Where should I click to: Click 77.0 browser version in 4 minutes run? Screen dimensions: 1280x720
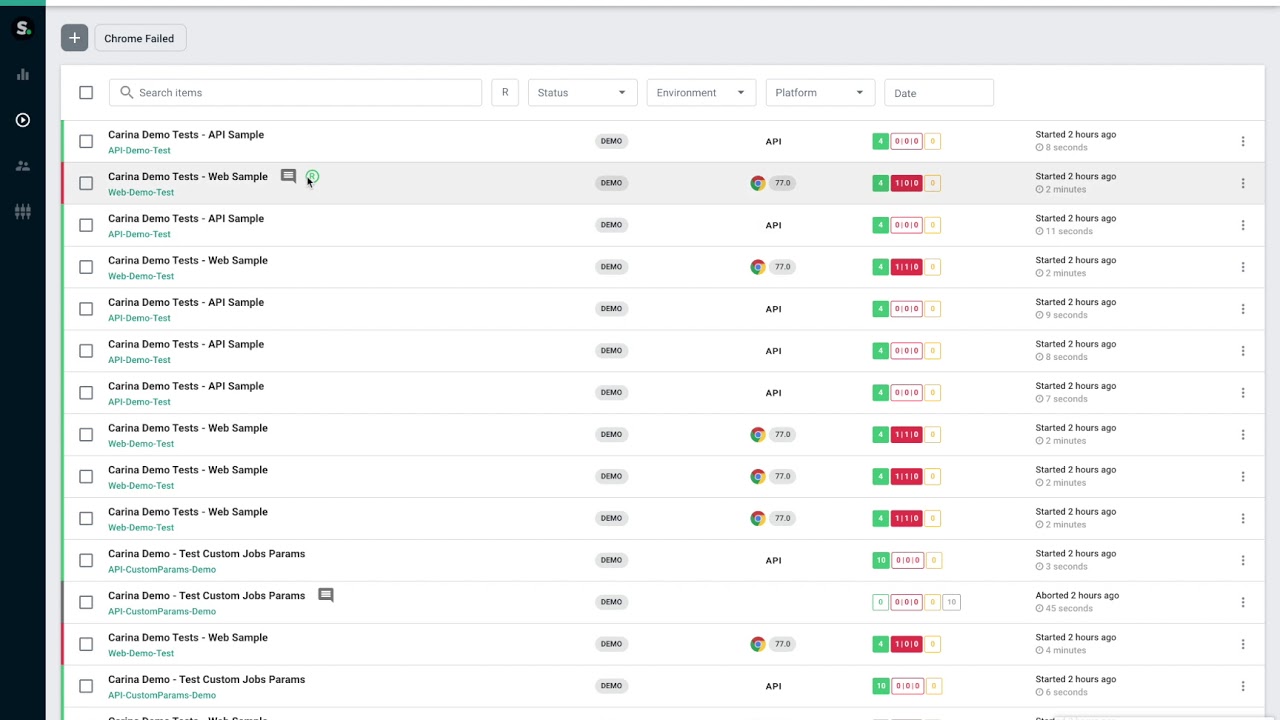782,644
